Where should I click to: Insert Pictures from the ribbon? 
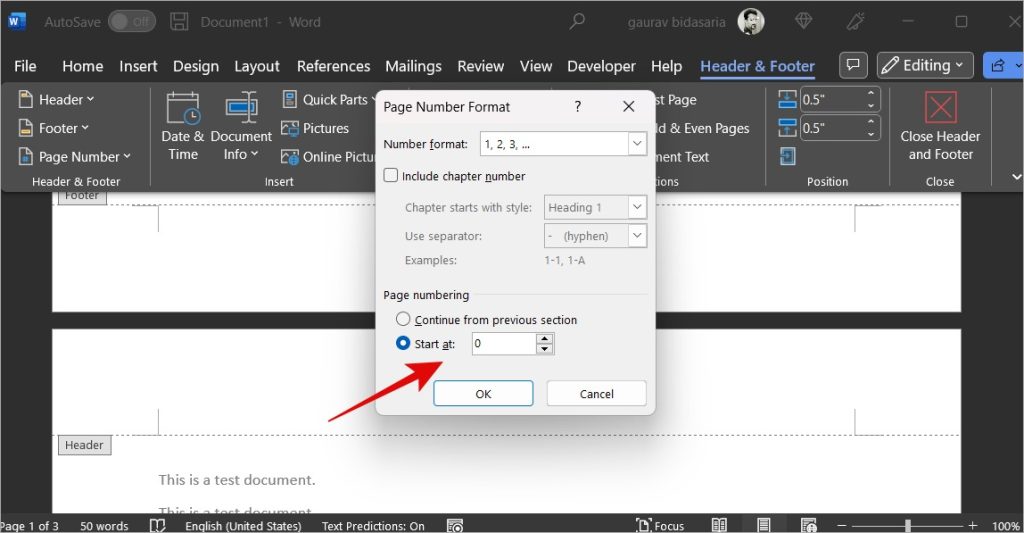click(315, 128)
